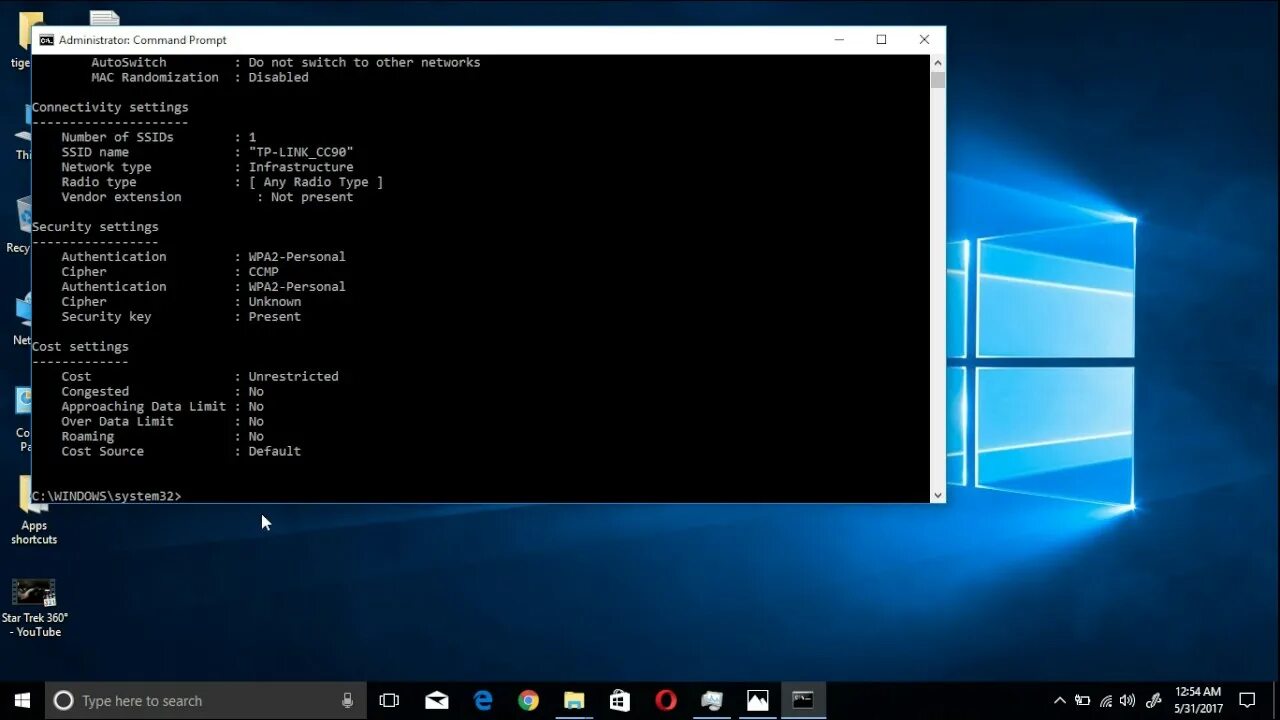Image resolution: width=1280 pixels, height=720 pixels.
Task: Click the Security key label
Action: pyautogui.click(x=106, y=317)
